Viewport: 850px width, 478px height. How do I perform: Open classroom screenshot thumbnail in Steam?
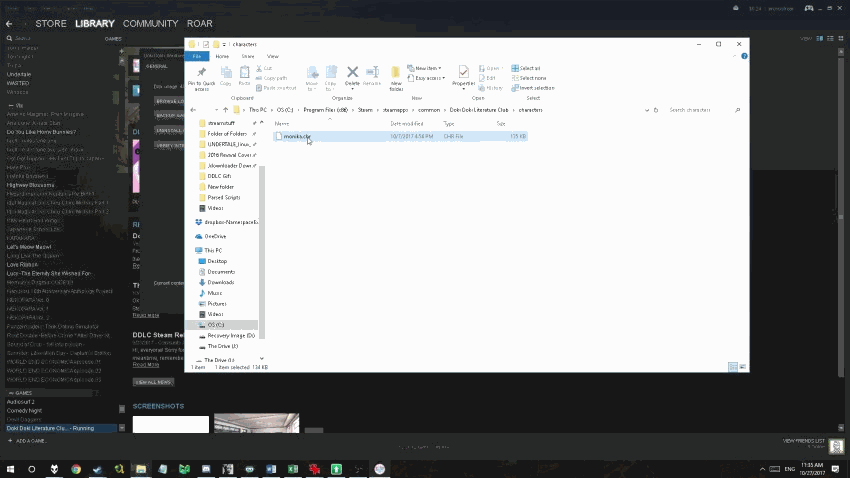[x=256, y=423]
